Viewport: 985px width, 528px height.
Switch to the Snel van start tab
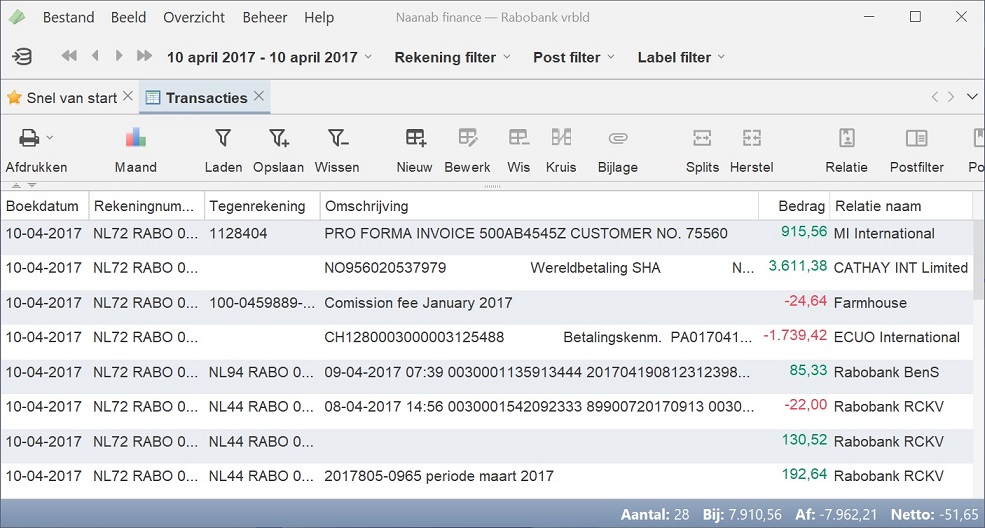pos(62,97)
